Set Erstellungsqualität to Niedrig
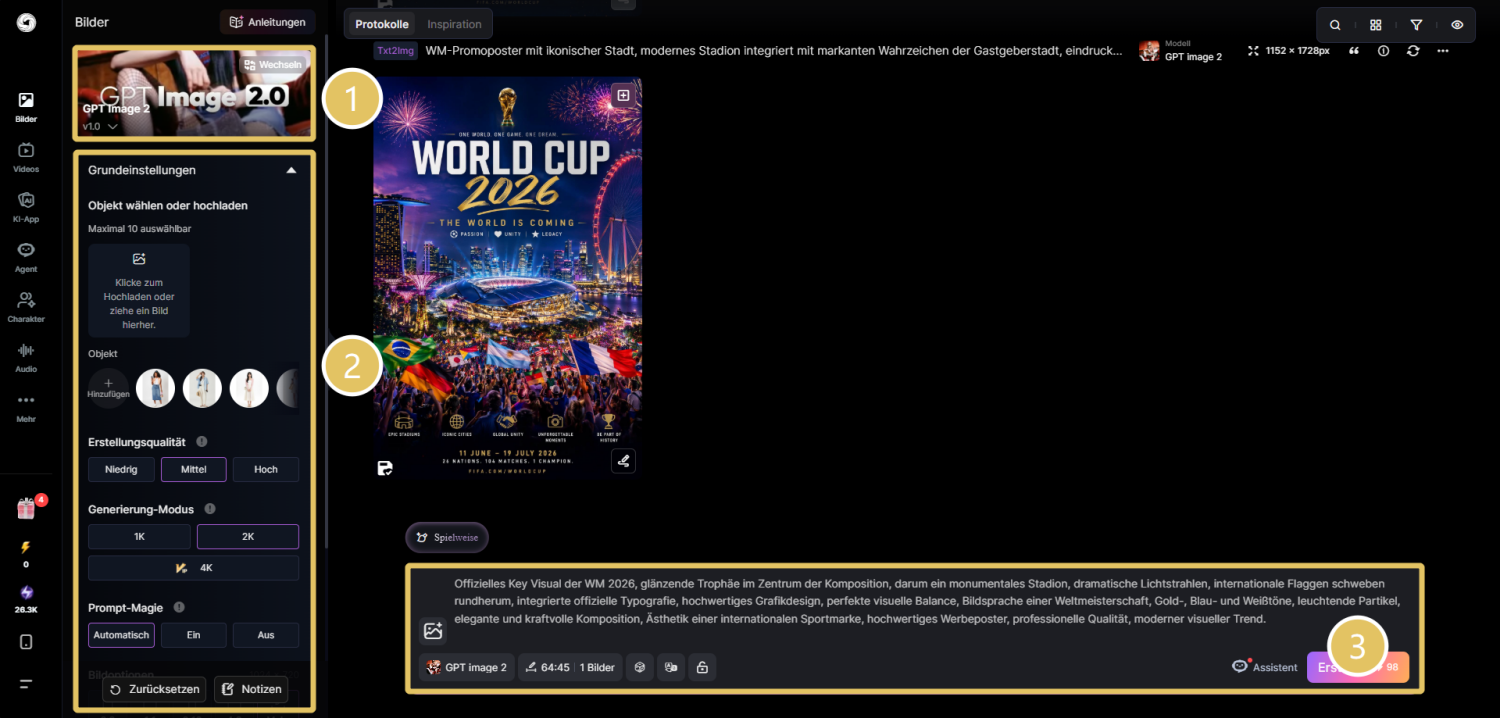The image size is (1500, 718). point(121,469)
